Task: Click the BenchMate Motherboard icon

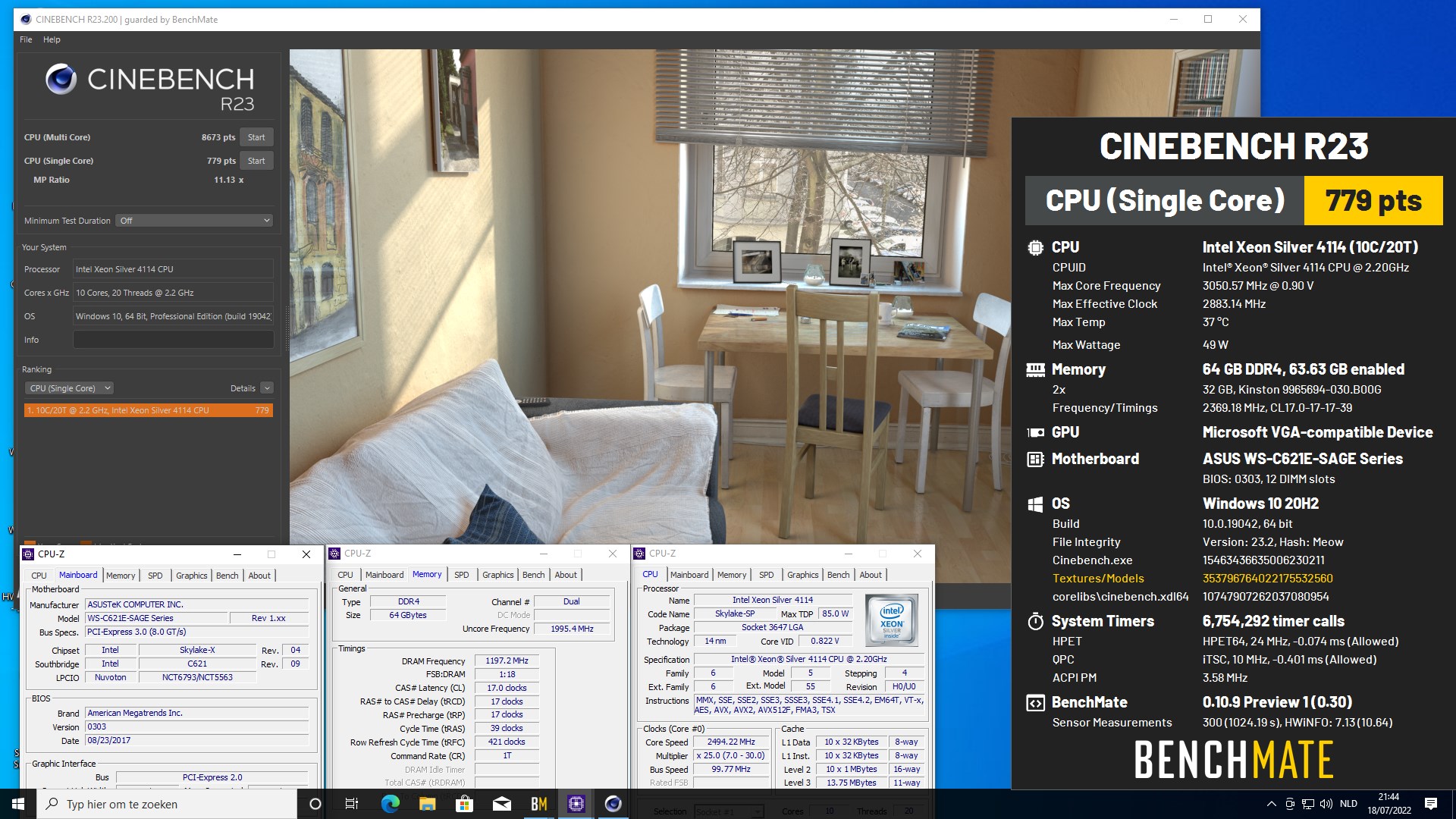Action: coord(1035,459)
